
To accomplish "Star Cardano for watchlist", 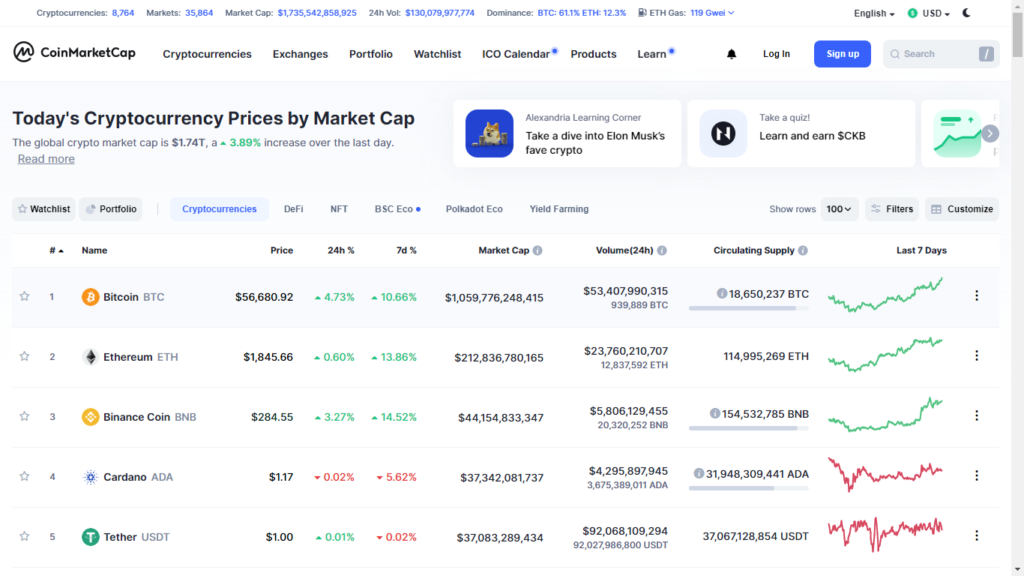I will pyautogui.click(x=24, y=477).
